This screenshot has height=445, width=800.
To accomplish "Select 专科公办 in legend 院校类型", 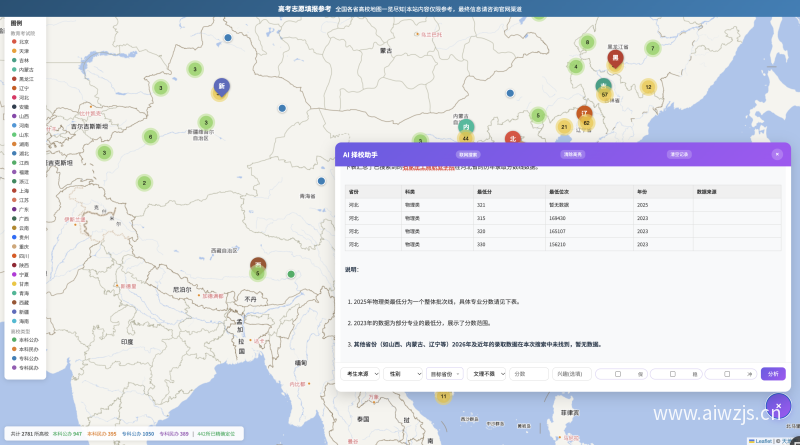I will (25, 359).
